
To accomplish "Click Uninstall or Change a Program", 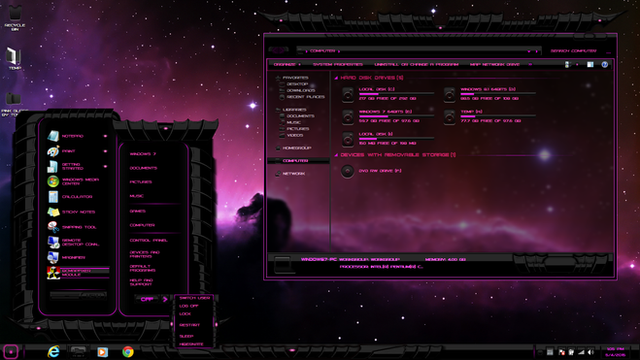I will pos(416,64).
